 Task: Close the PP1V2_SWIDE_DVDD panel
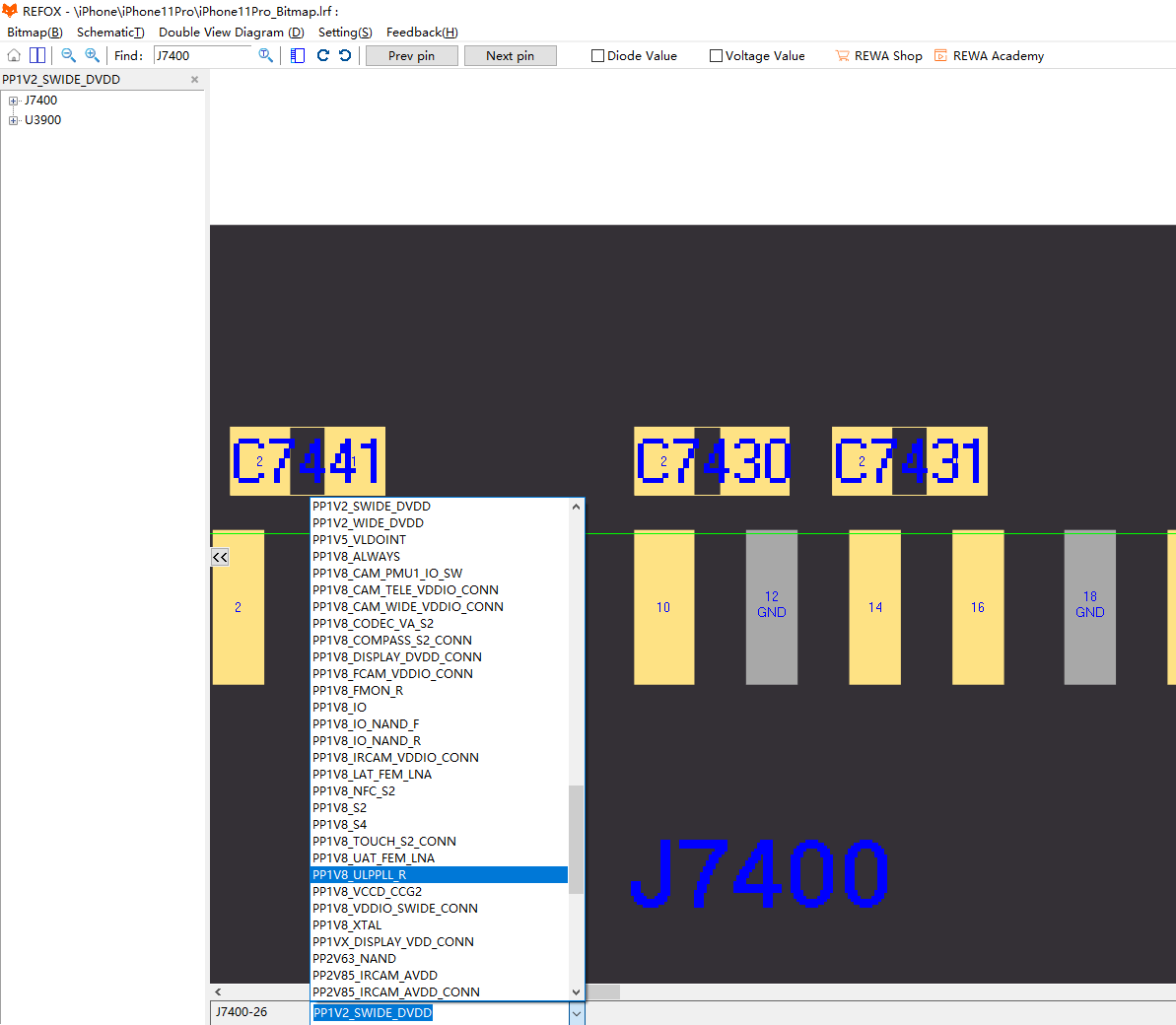(x=195, y=80)
